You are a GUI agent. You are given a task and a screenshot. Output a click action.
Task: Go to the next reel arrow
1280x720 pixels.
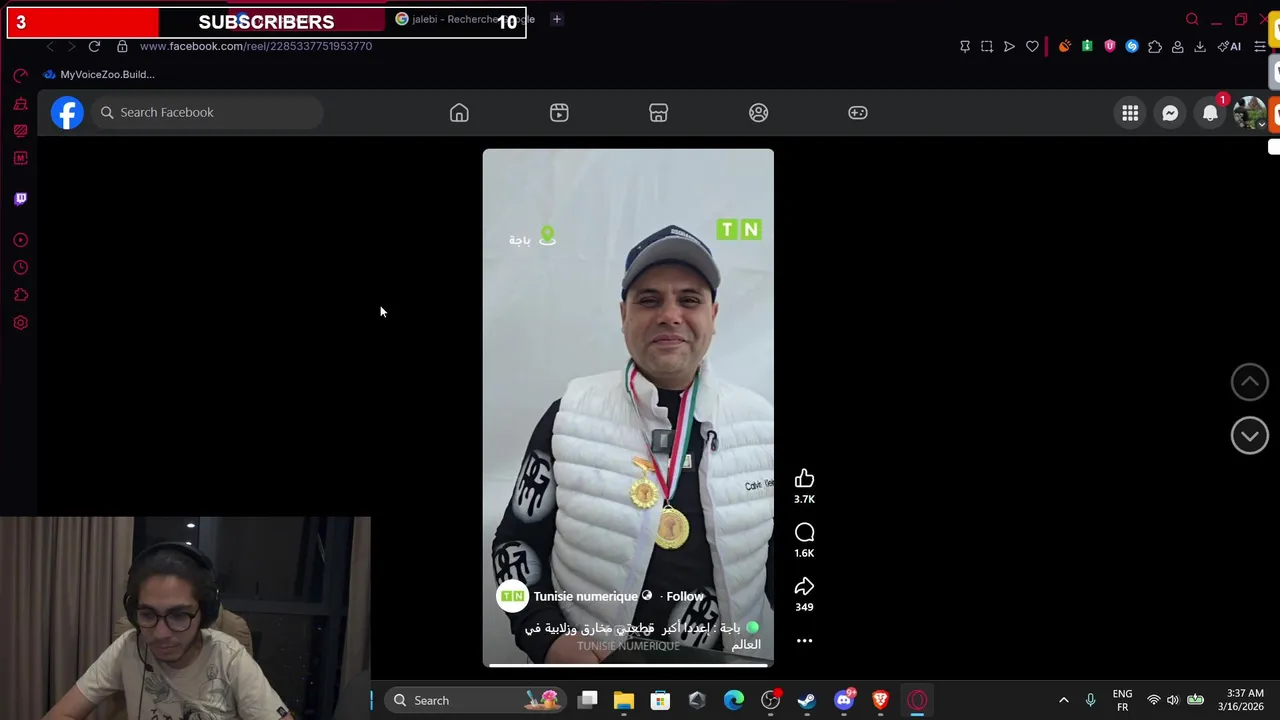pyautogui.click(x=1249, y=435)
